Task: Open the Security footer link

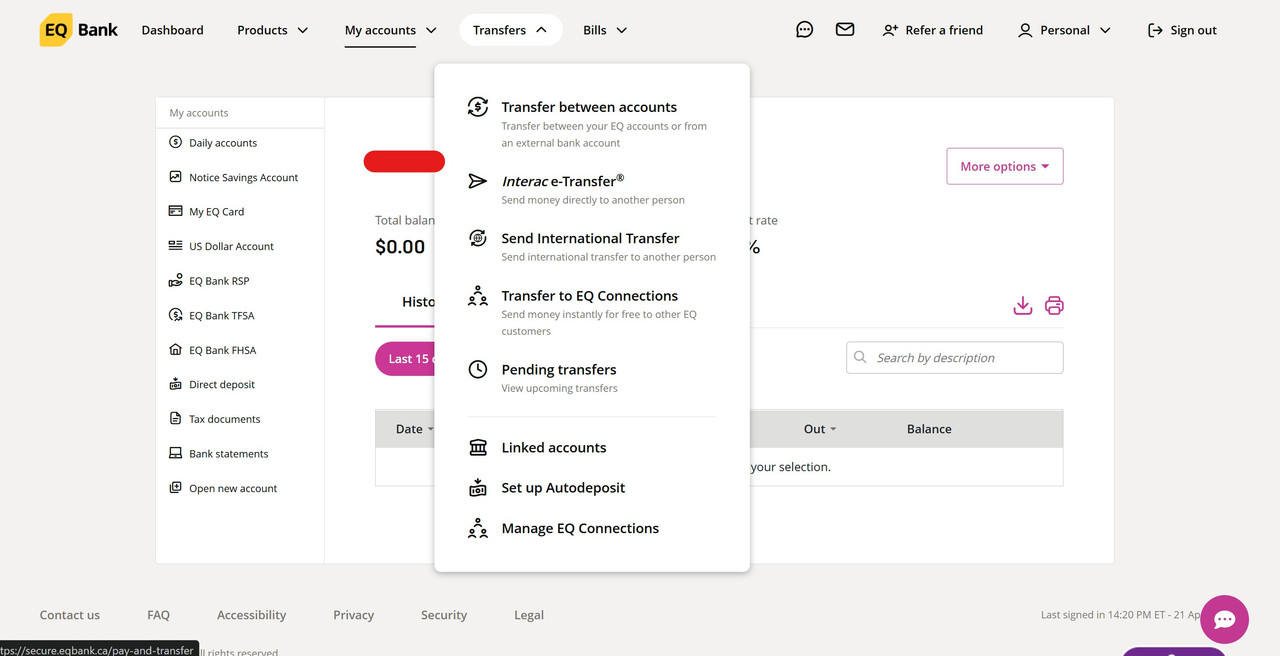Action: pyautogui.click(x=444, y=615)
